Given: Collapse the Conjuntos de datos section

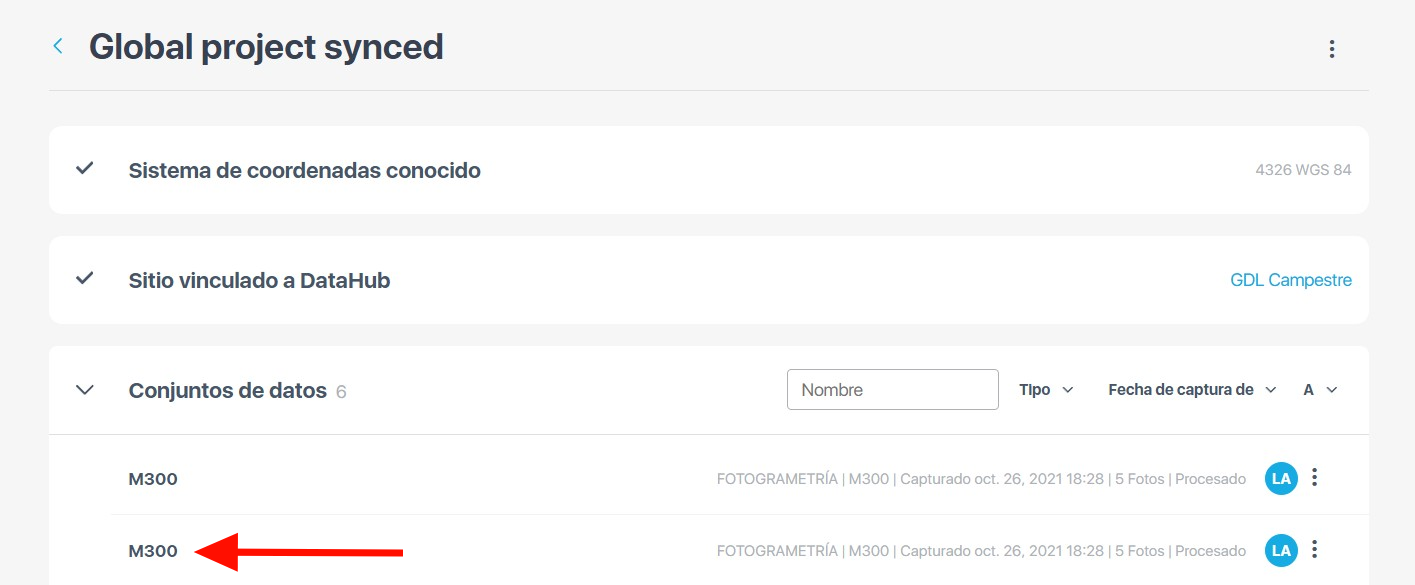Looking at the screenshot, I should [x=85, y=390].
